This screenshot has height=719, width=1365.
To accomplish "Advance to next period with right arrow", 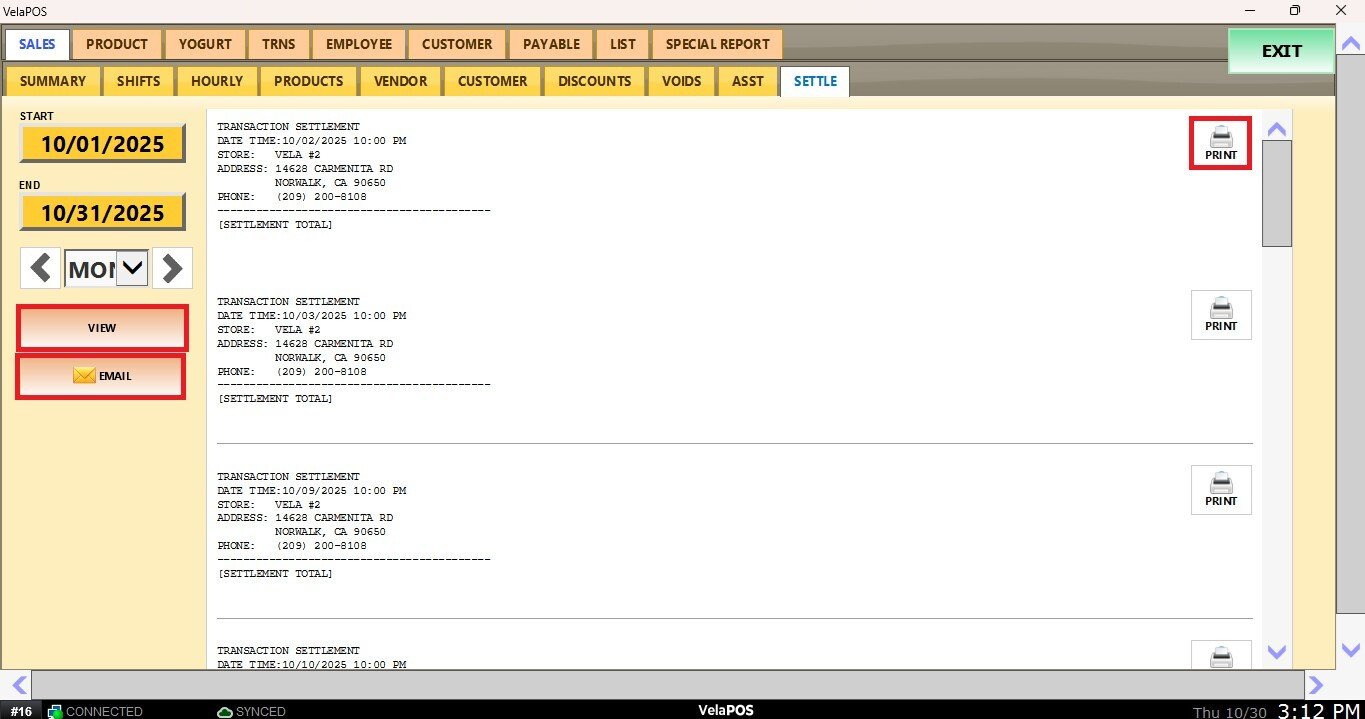I will click(172, 268).
